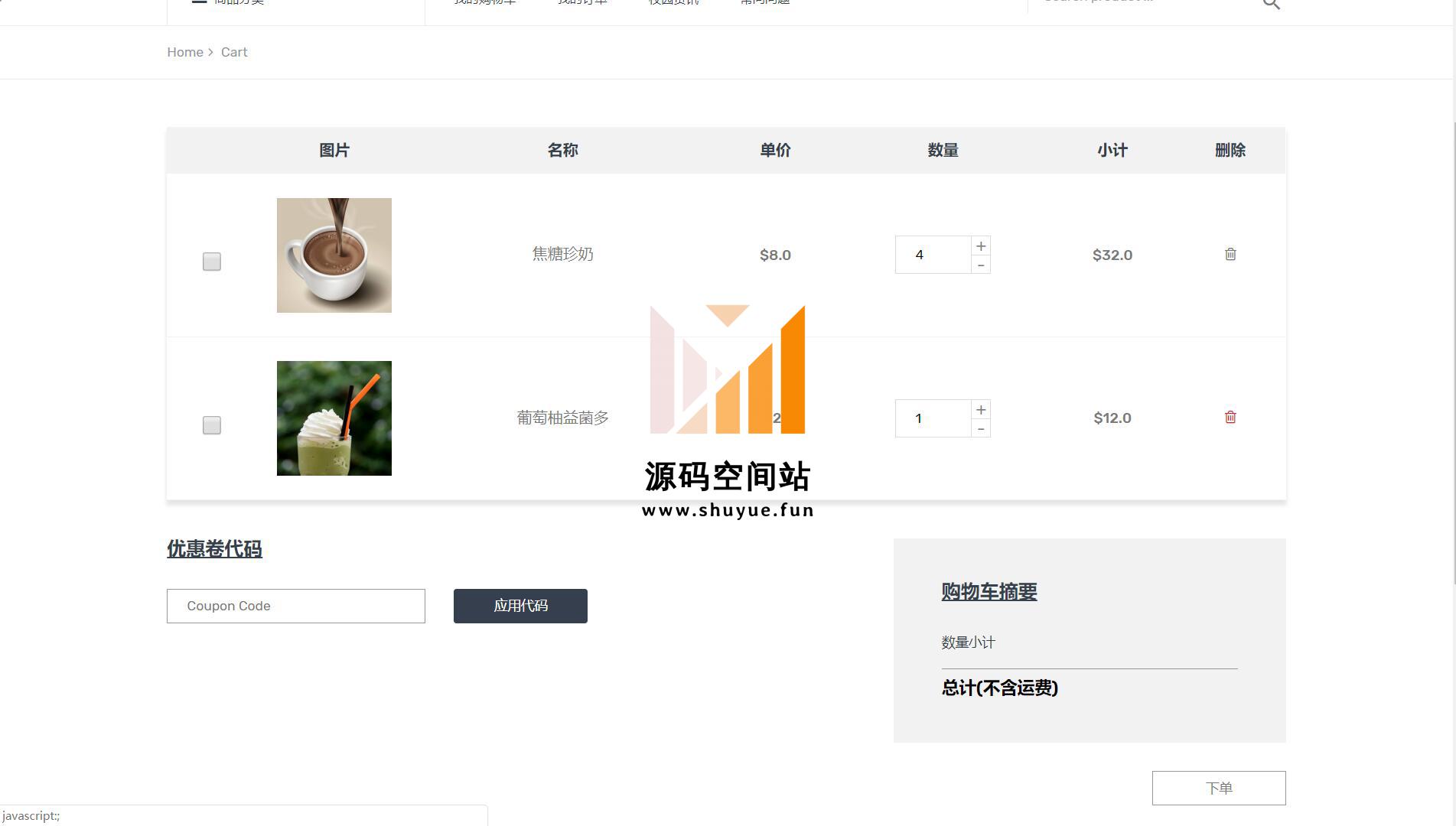The image size is (1456, 826).
Task: Click the search magnifier icon
Action: click(x=1271, y=4)
